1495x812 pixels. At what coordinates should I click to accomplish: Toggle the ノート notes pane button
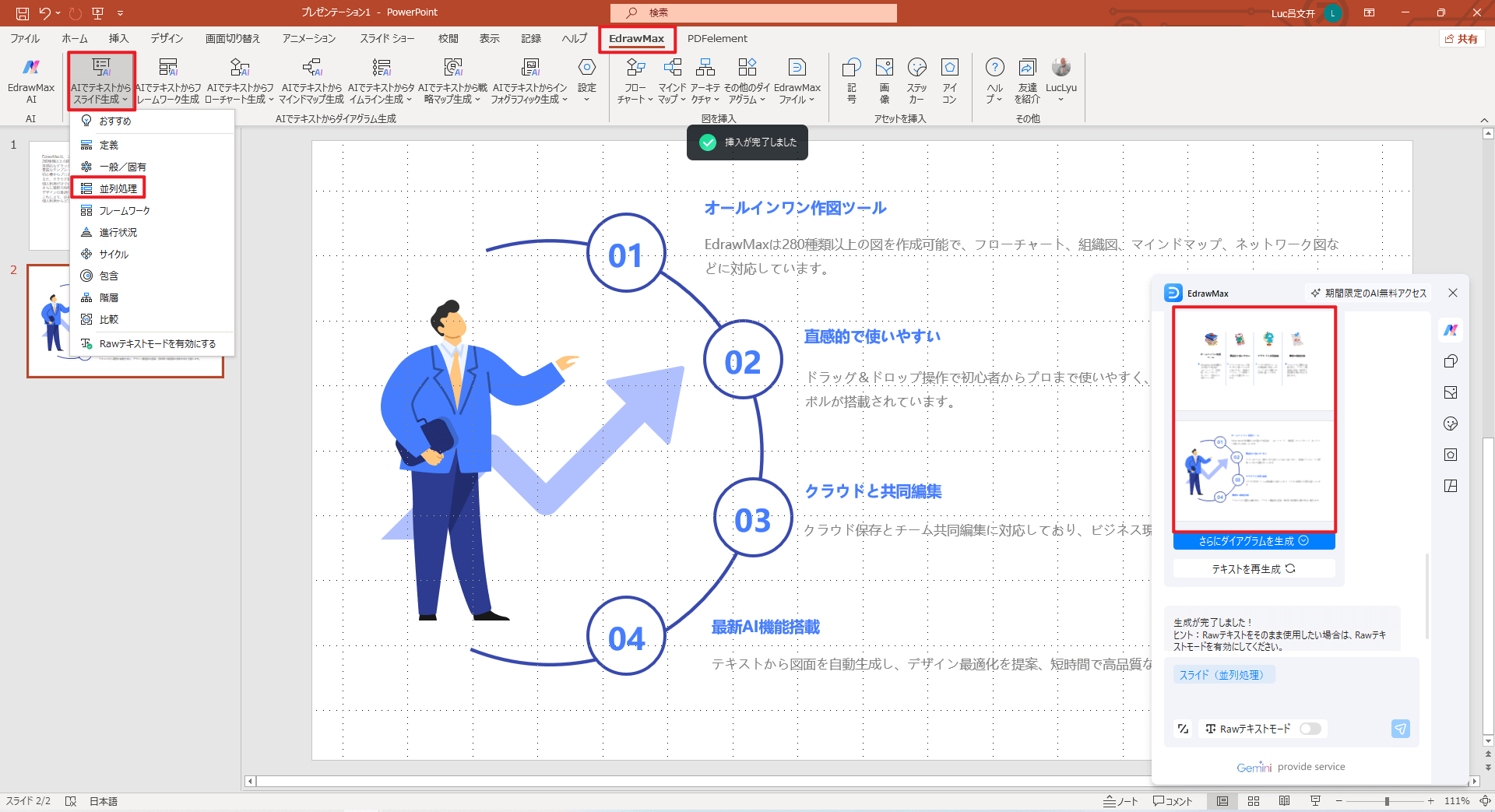click(1120, 801)
